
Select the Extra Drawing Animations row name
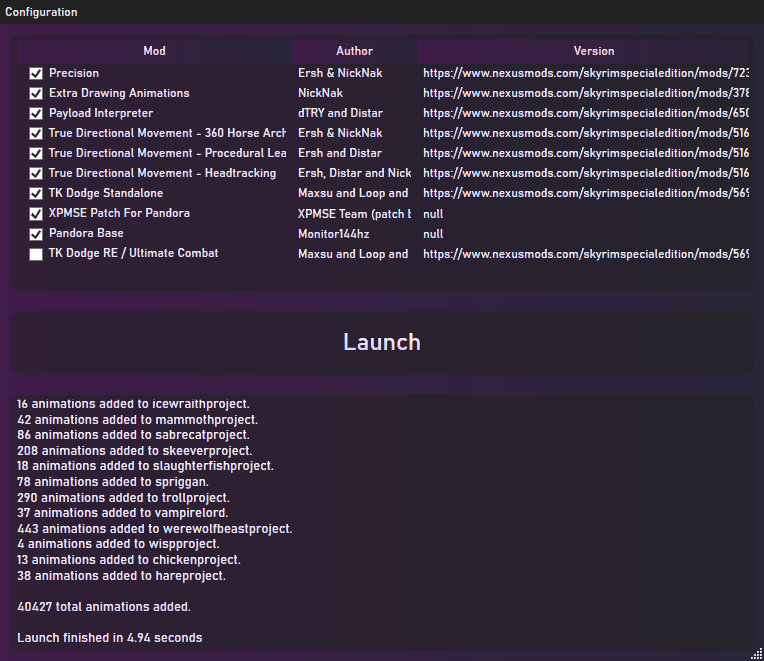pyautogui.click(x=119, y=93)
